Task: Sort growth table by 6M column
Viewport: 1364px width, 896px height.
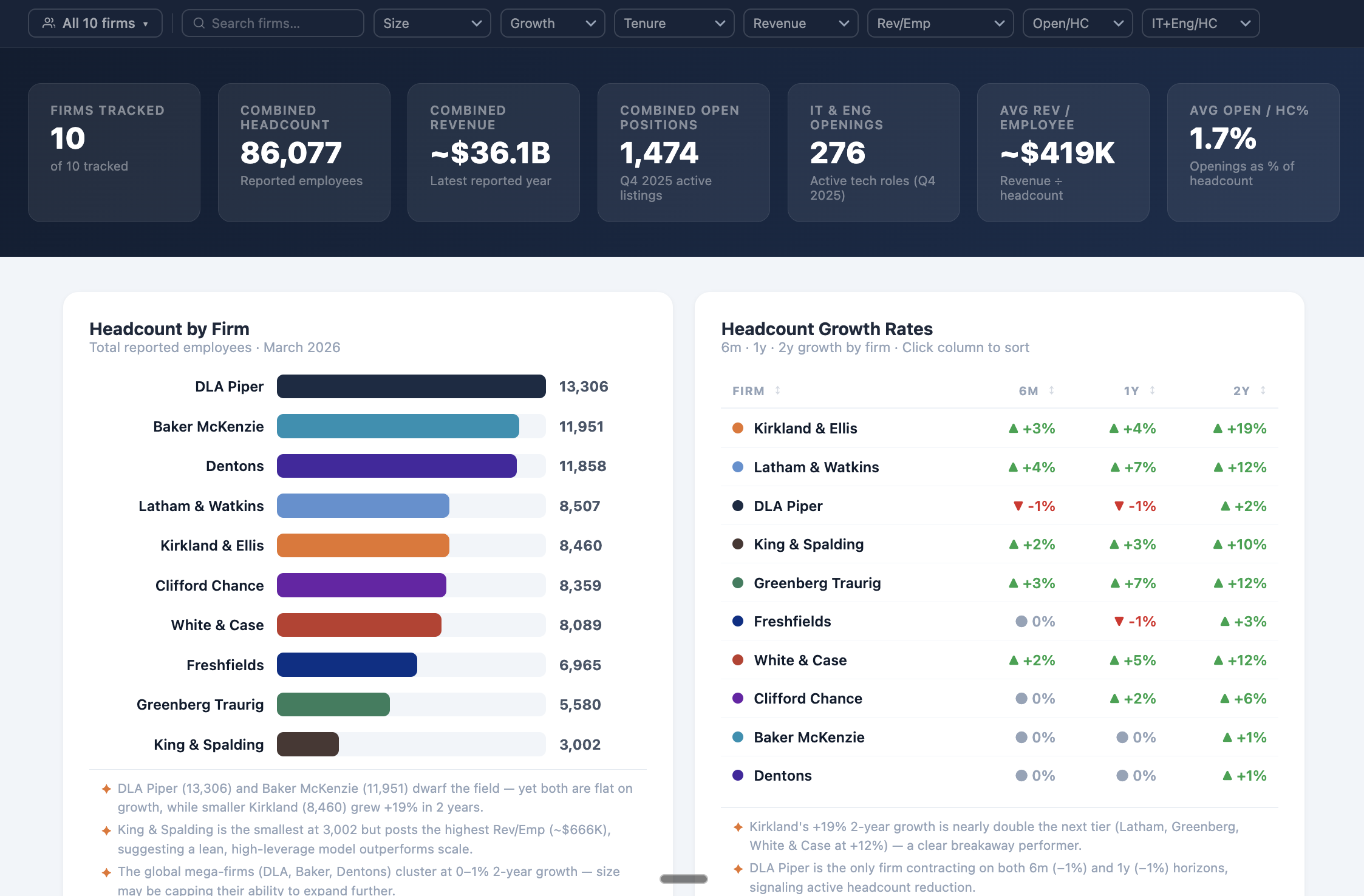Action: (1037, 391)
